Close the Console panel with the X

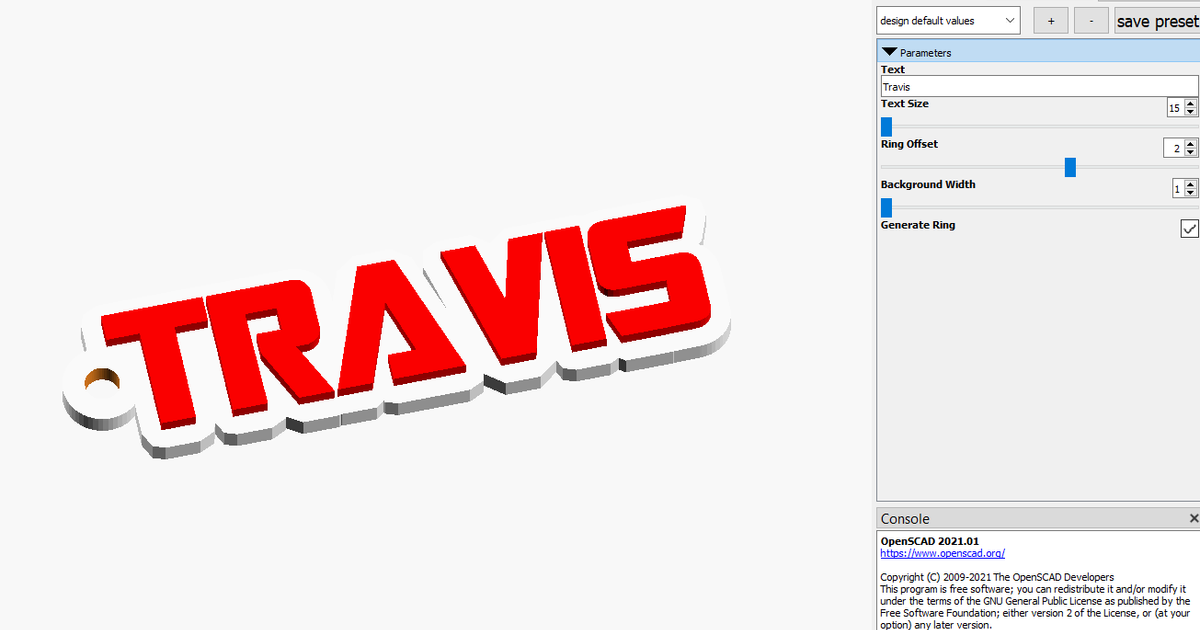pos(1193,518)
